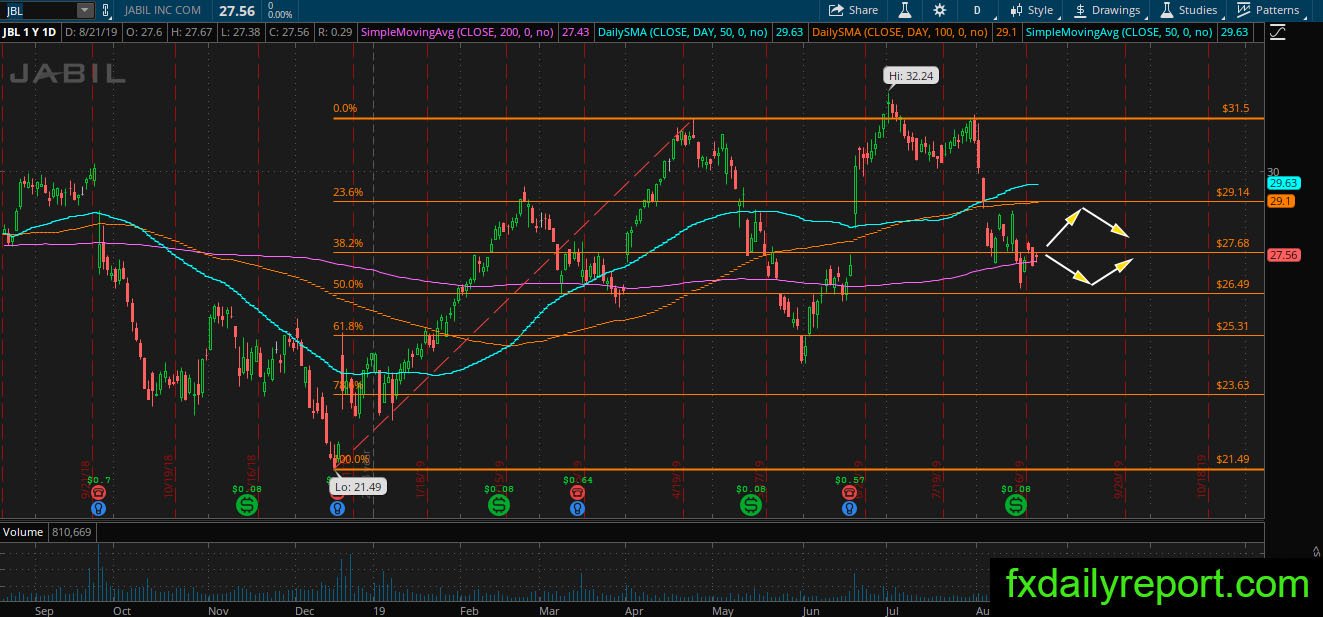Click the Hi: 32.24 price bubble

click(911, 75)
